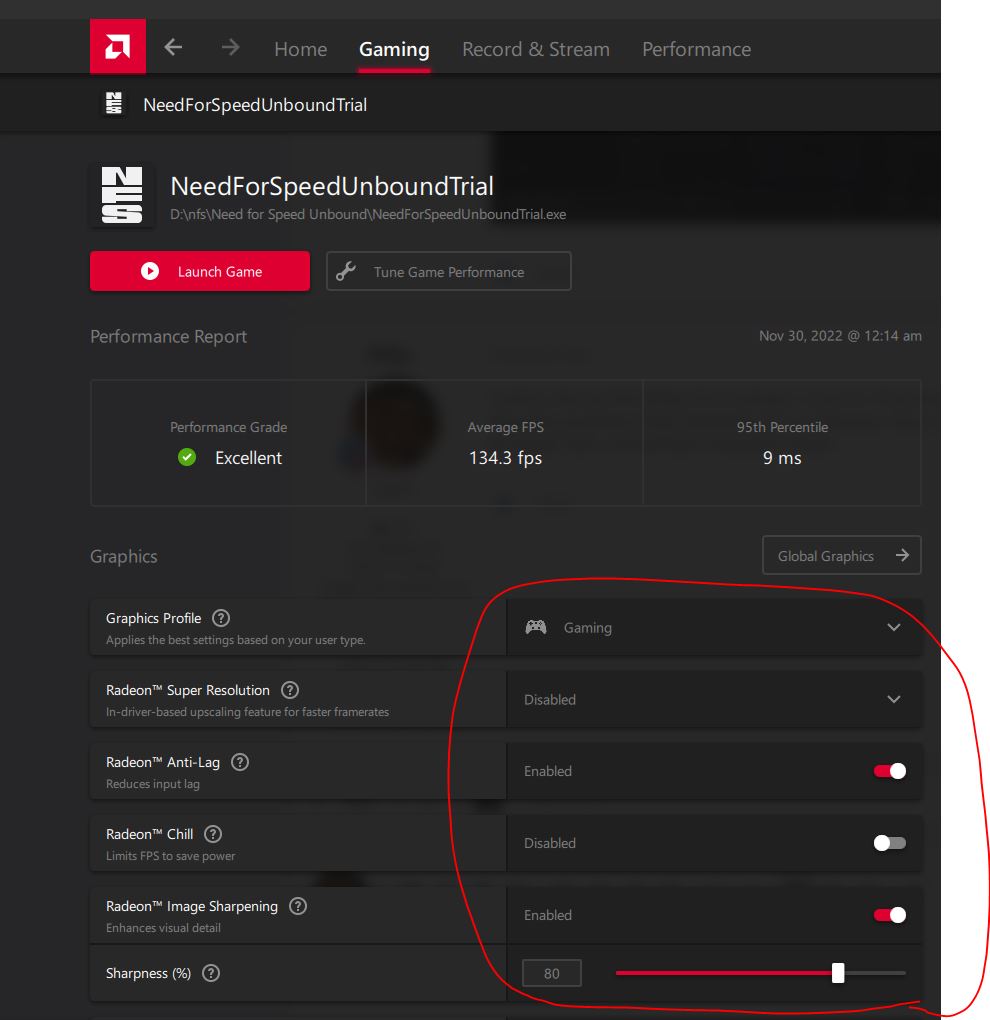
Task: Open the Performance tab
Action: 696,49
